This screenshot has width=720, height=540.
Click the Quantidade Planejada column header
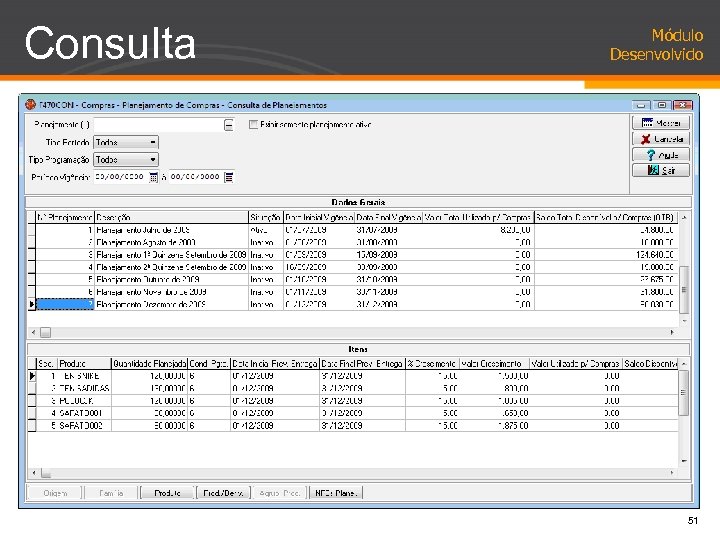[150, 364]
